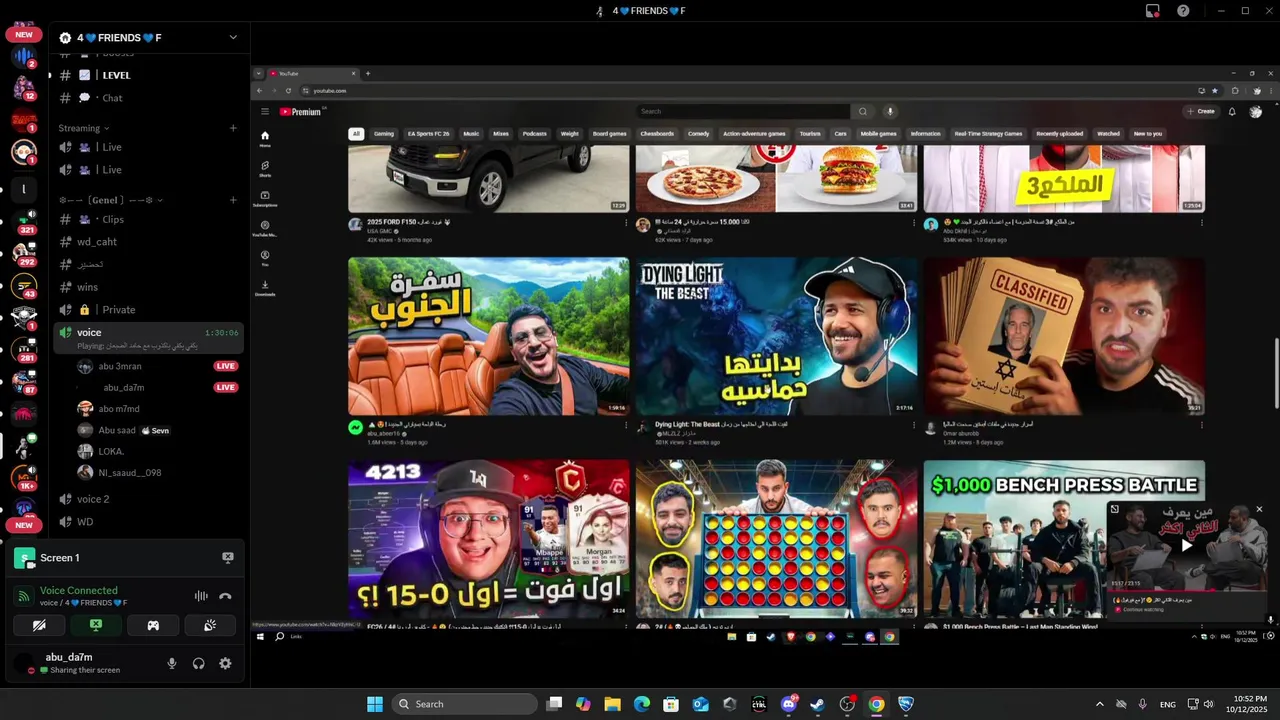
Task: Open voice connection details signal icon
Action: tap(23, 596)
